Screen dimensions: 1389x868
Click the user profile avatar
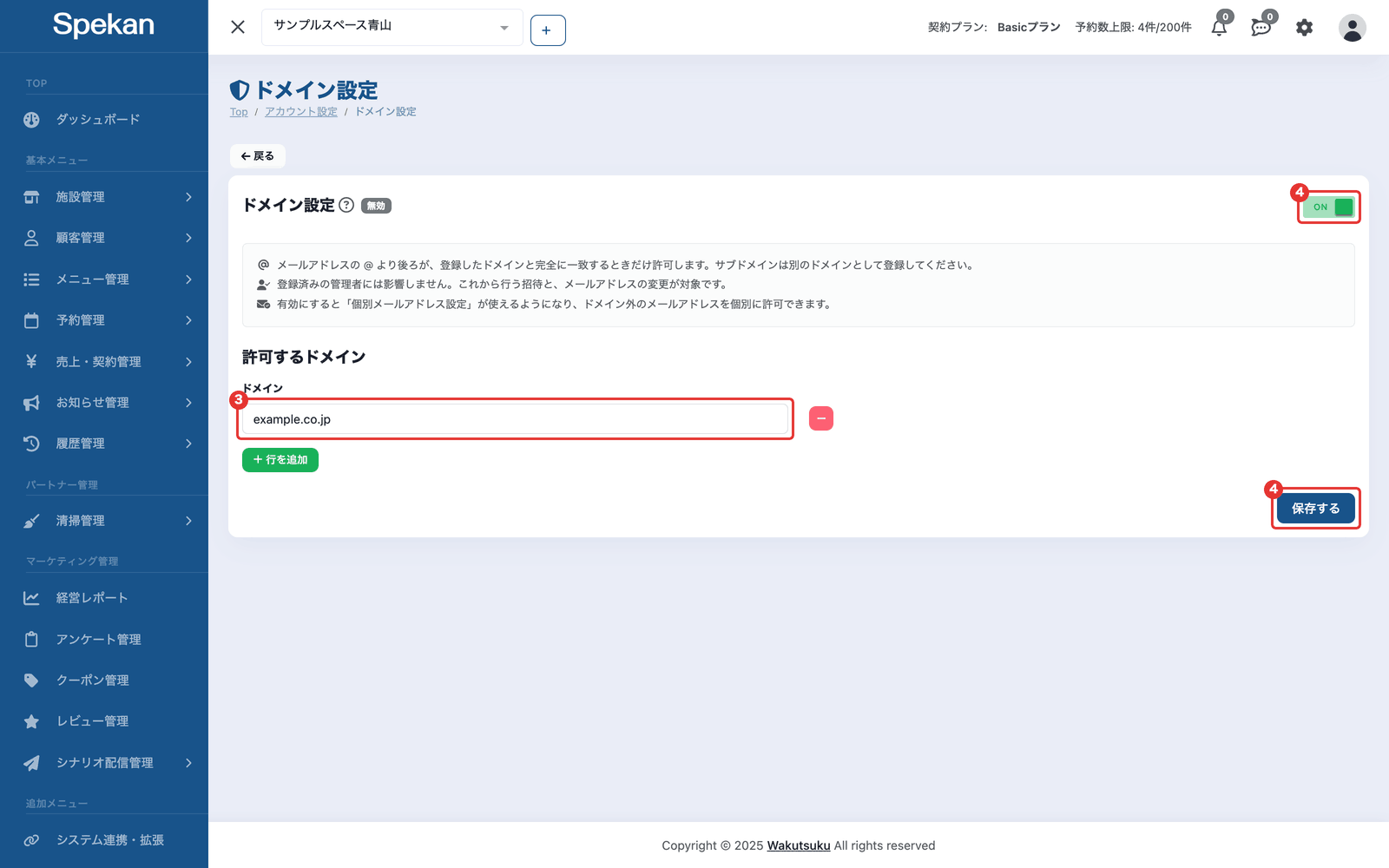click(1352, 28)
